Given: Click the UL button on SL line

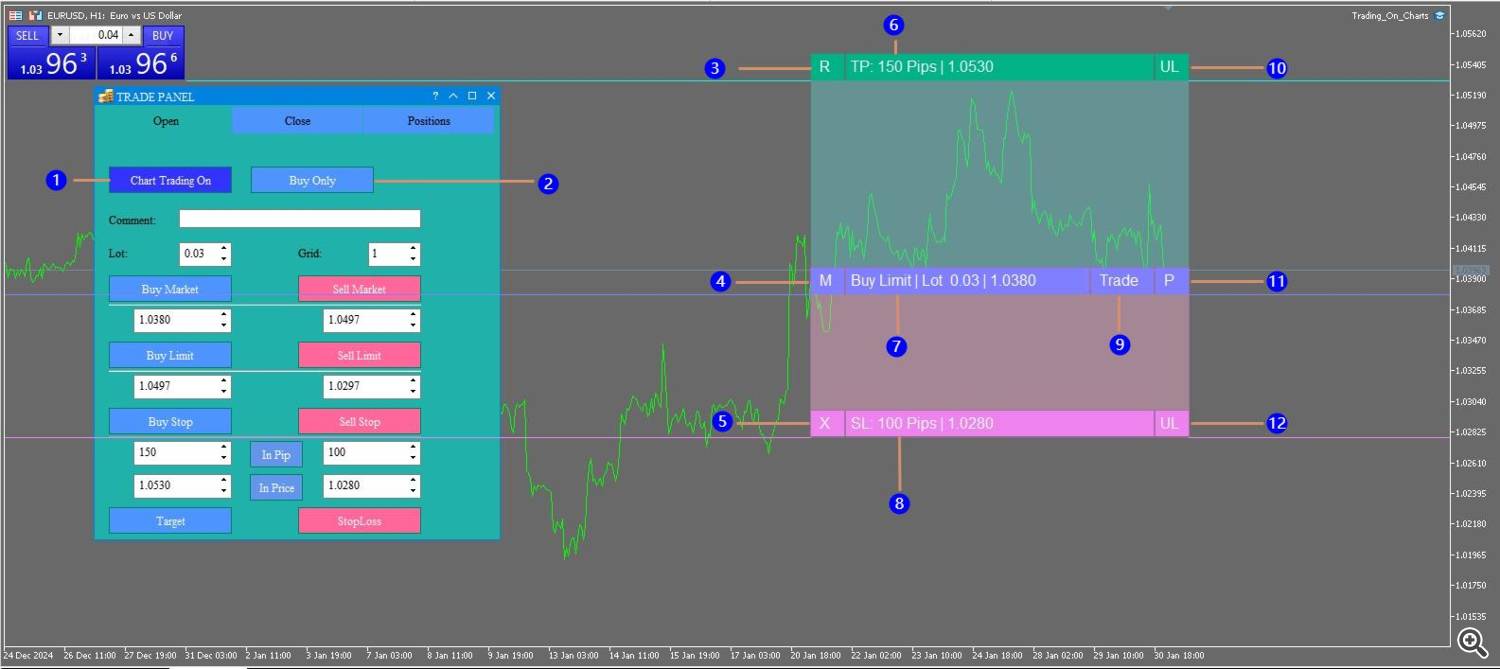Looking at the screenshot, I should pyautogui.click(x=1171, y=423).
